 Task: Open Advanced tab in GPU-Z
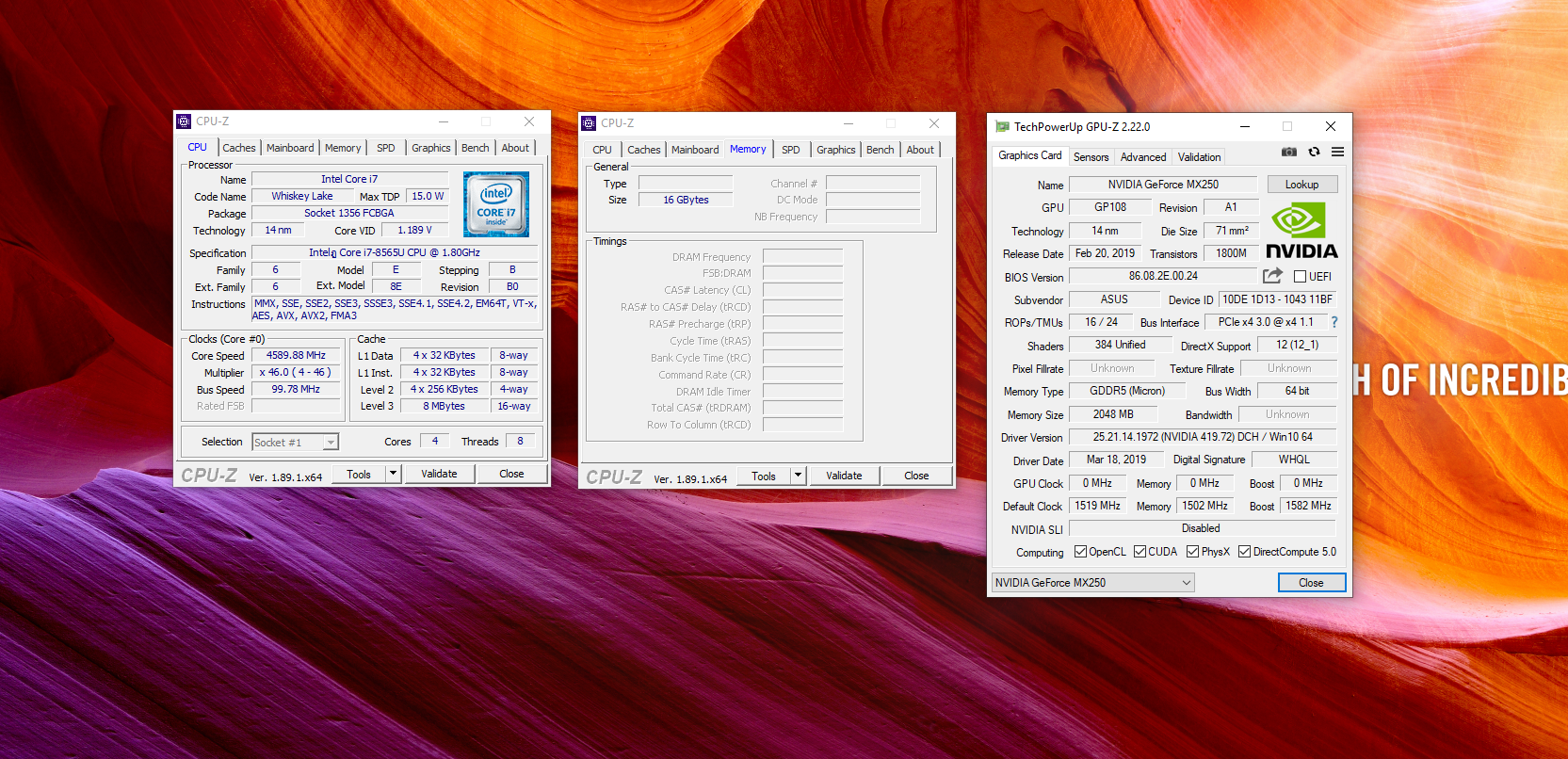[1143, 157]
